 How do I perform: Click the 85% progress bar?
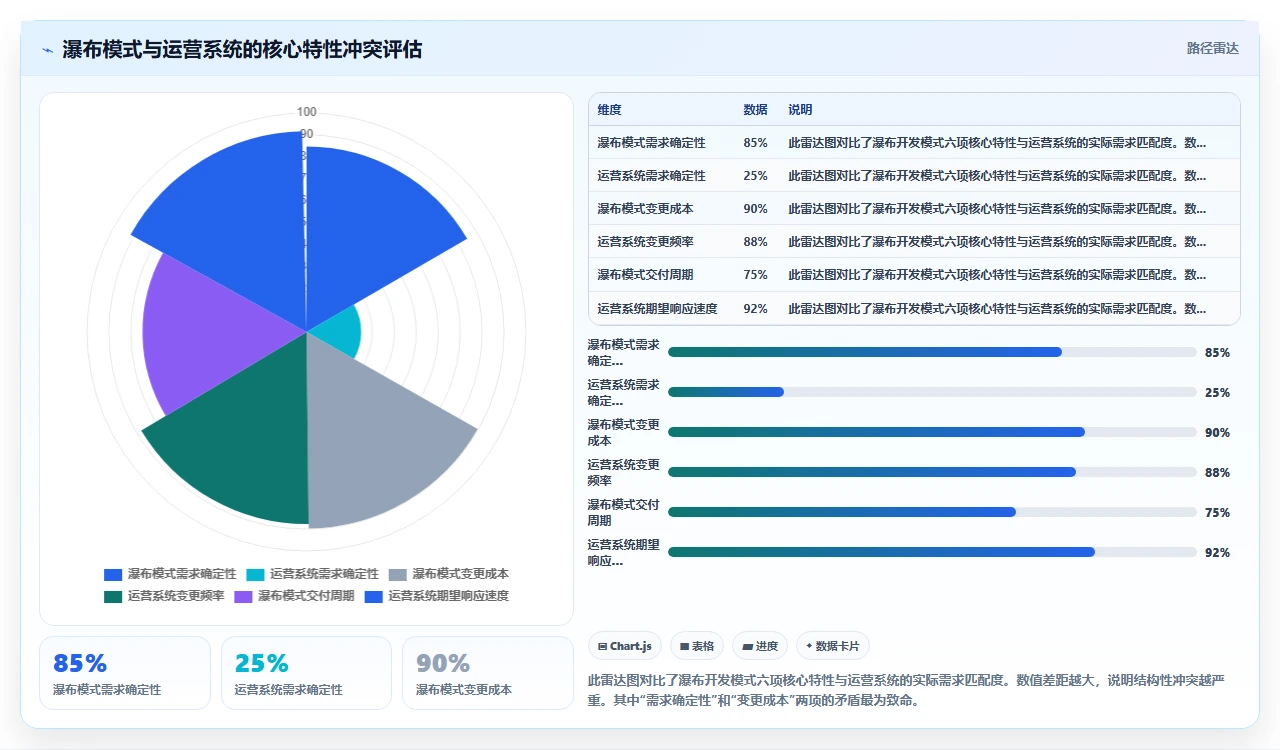pos(932,352)
